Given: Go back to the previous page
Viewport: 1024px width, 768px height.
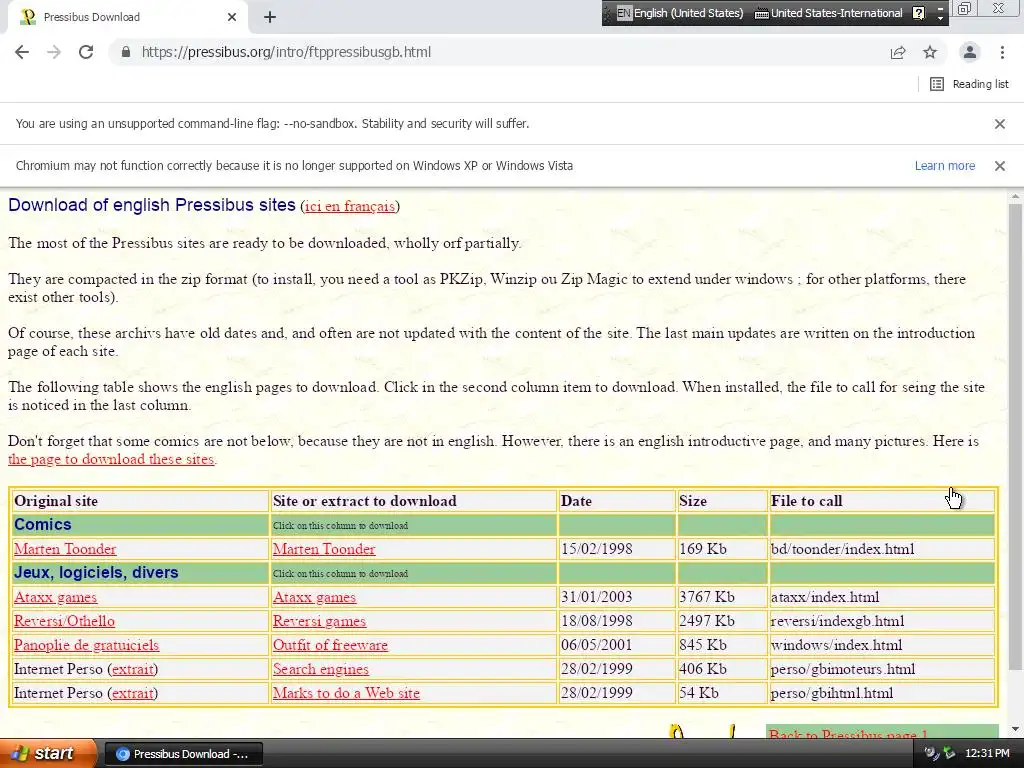Looking at the screenshot, I should [x=22, y=52].
